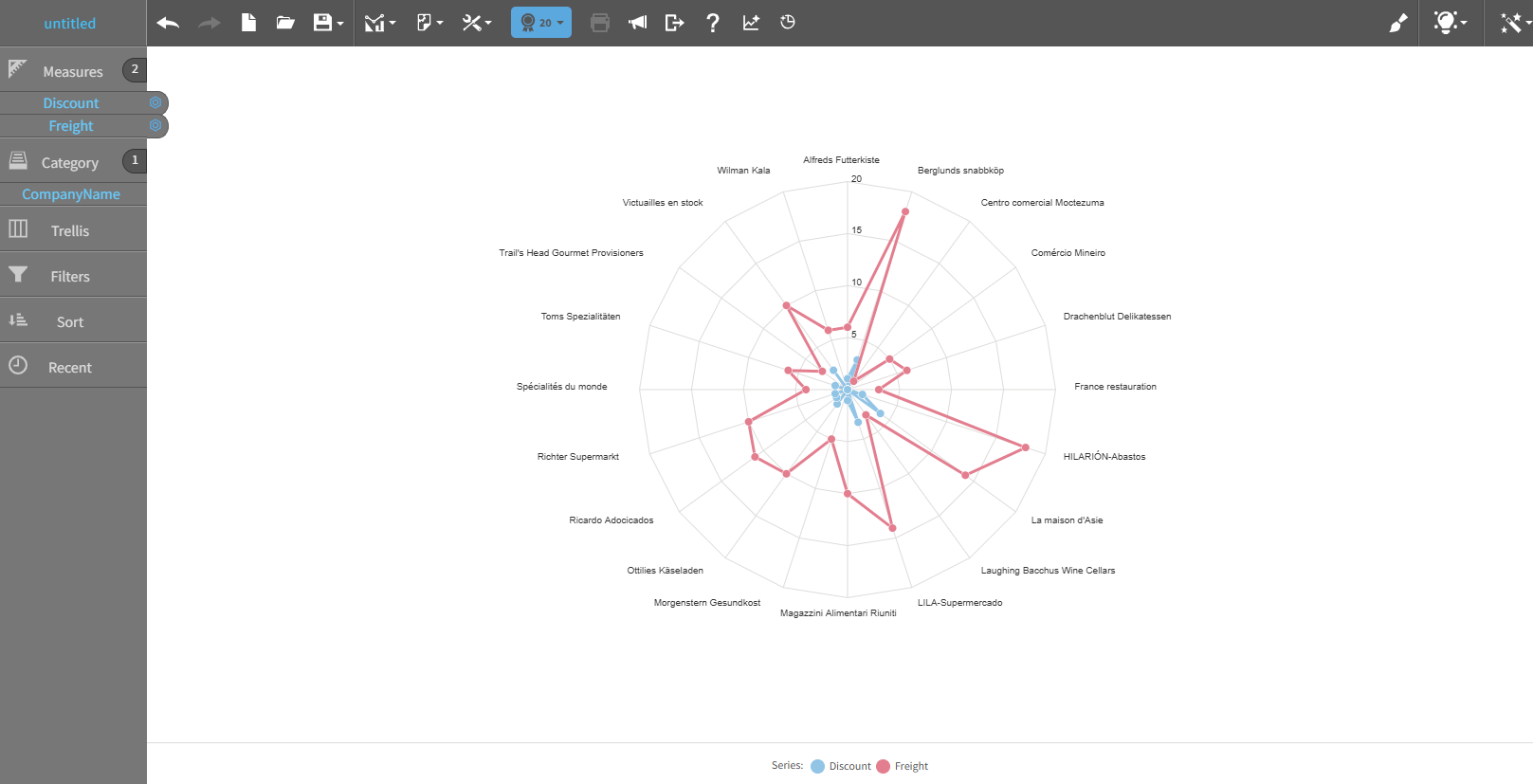Click the Freight data point for Berglunds snabbköp

coord(905,211)
